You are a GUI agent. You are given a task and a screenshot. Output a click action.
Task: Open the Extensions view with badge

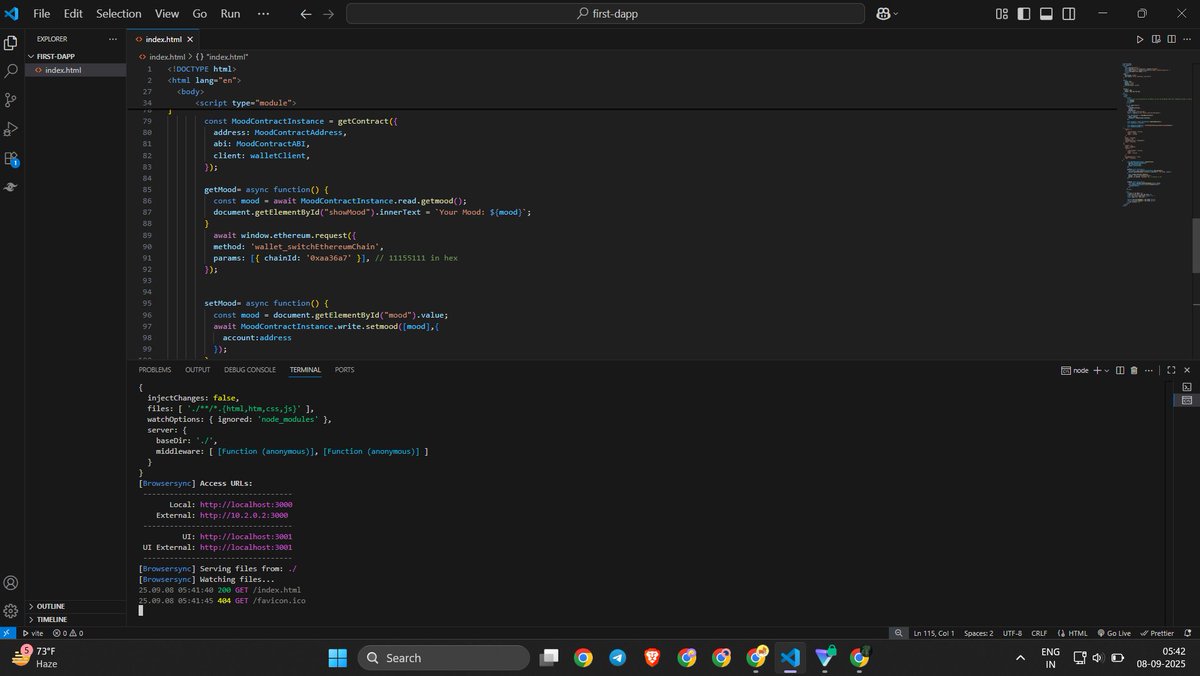click(11, 158)
